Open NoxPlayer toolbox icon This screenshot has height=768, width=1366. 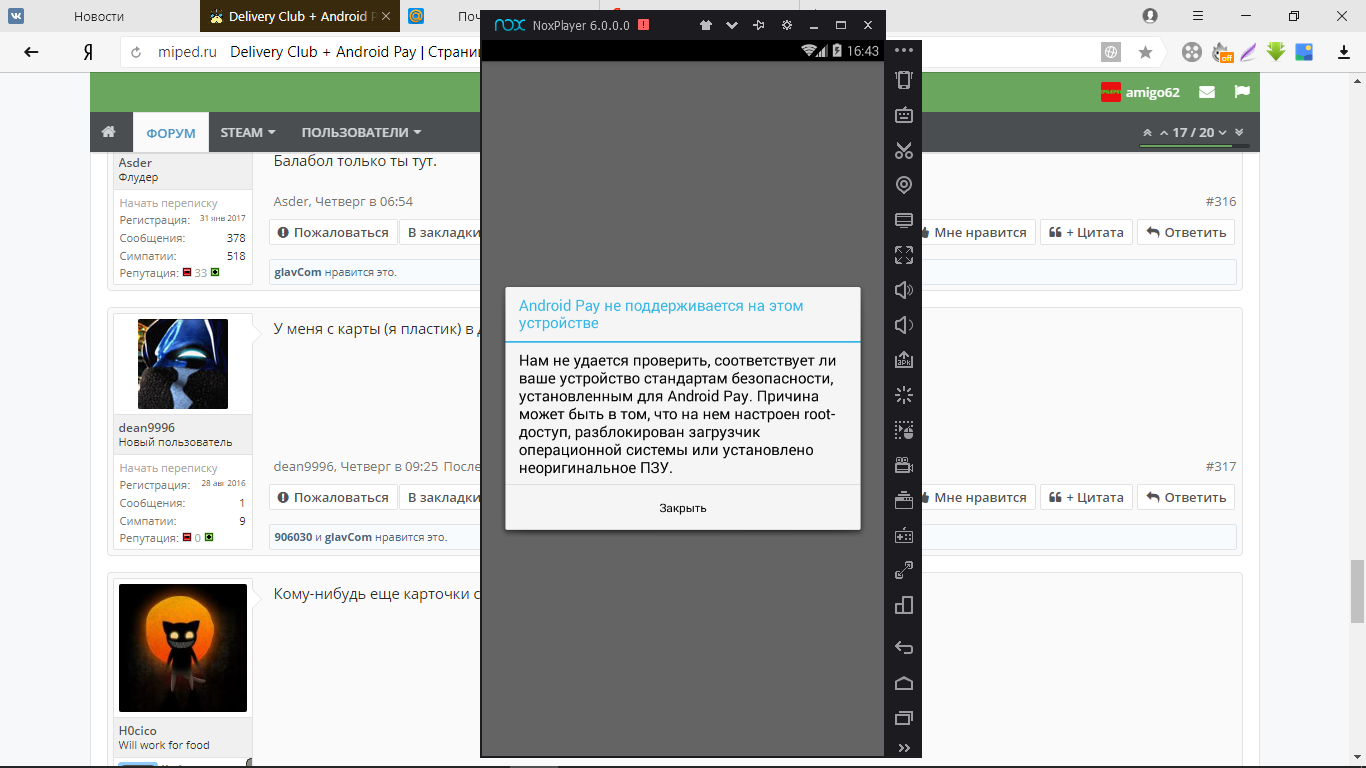[904, 500]
